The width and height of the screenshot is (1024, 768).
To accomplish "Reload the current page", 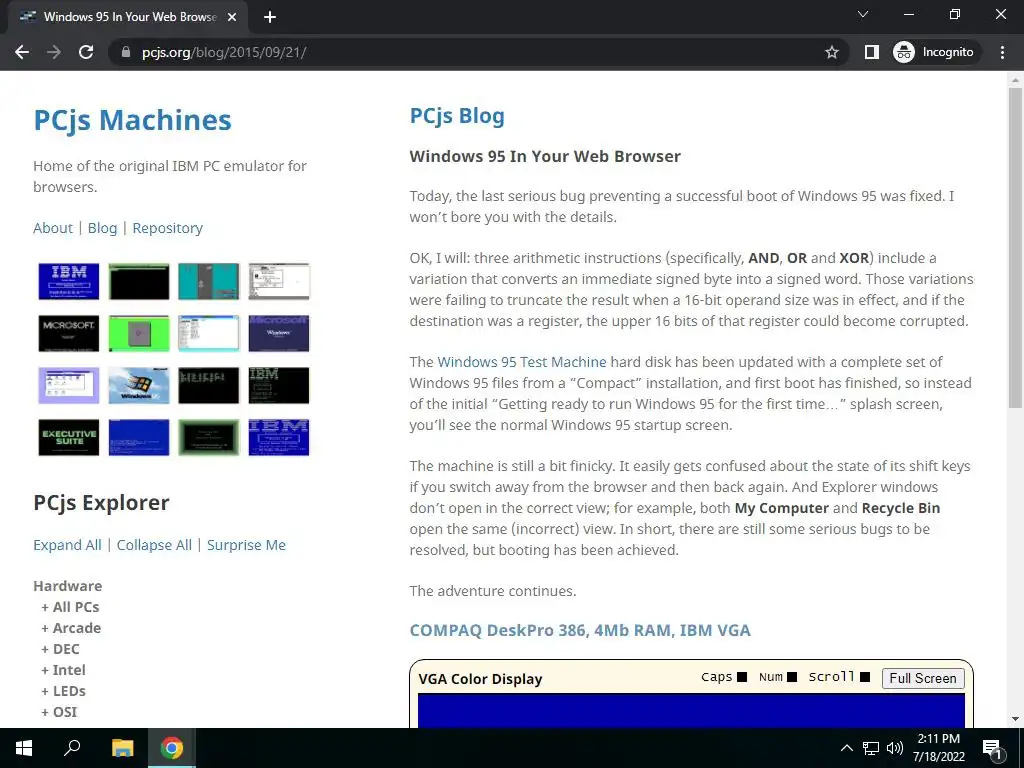I will pos(86,52).
